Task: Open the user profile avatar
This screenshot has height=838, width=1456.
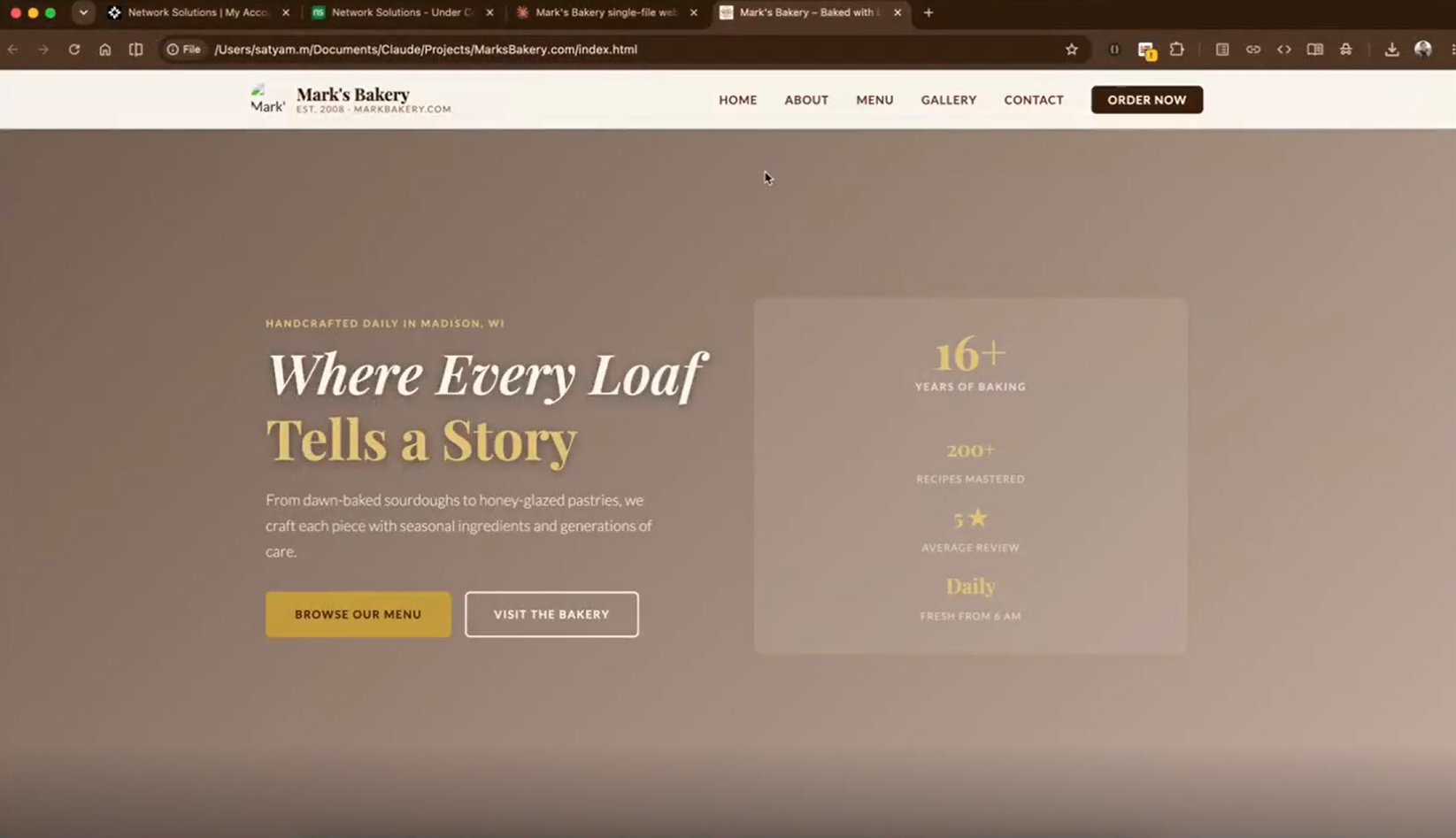Action: pos(1423,50)
